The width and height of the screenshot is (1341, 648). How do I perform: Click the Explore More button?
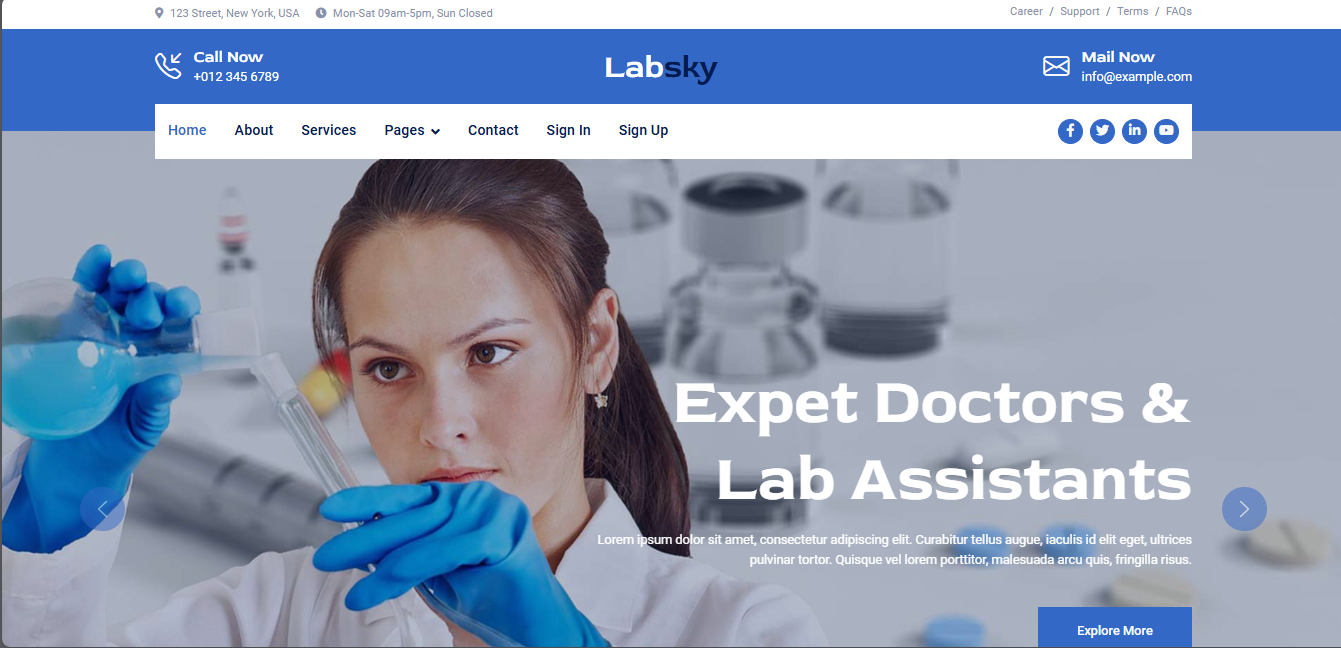(x=1115, y=628)
